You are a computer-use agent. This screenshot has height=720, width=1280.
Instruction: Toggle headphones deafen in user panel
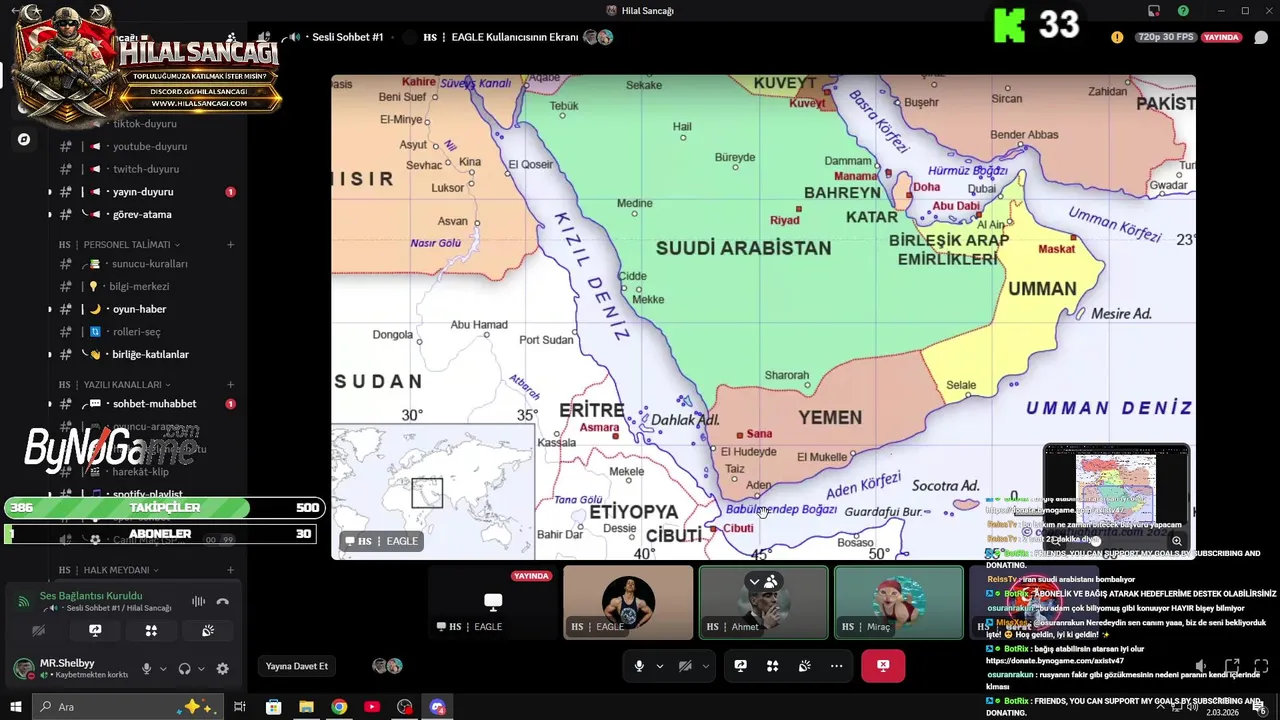[x=185, y=669]
